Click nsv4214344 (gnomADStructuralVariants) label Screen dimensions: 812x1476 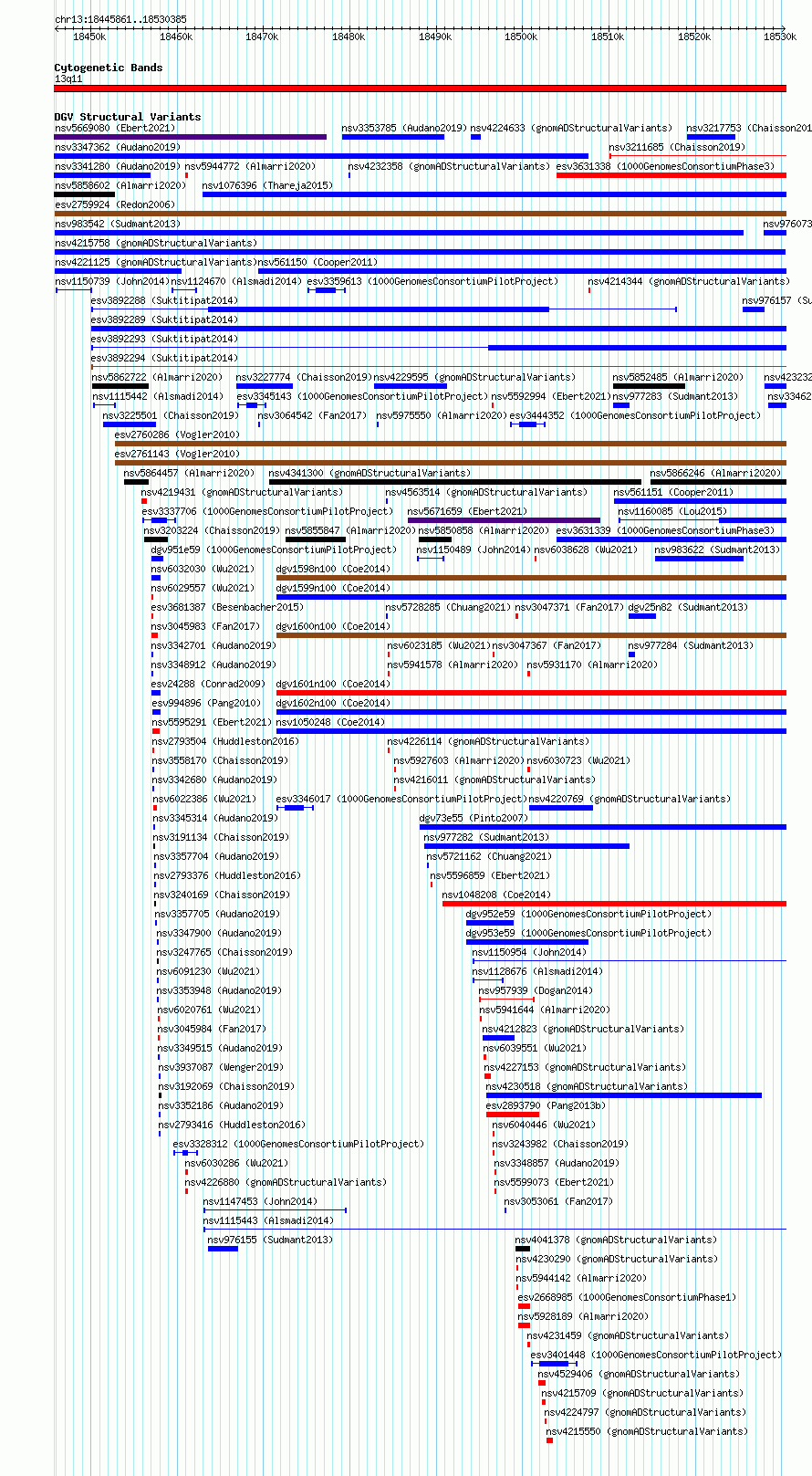[688, 281]
